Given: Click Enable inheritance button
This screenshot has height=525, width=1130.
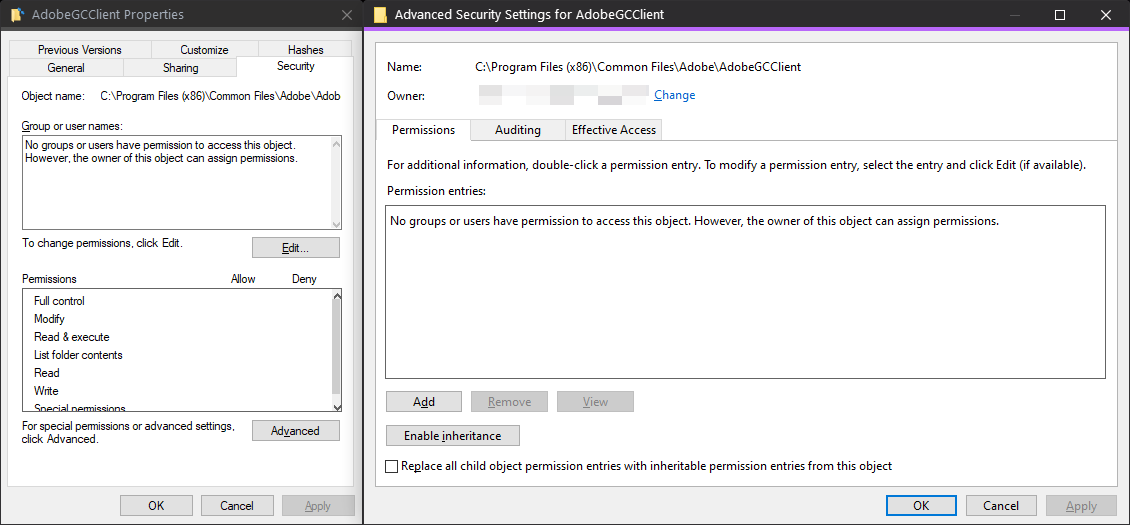Looking at the screenshot, I should (x=453, y=436).
